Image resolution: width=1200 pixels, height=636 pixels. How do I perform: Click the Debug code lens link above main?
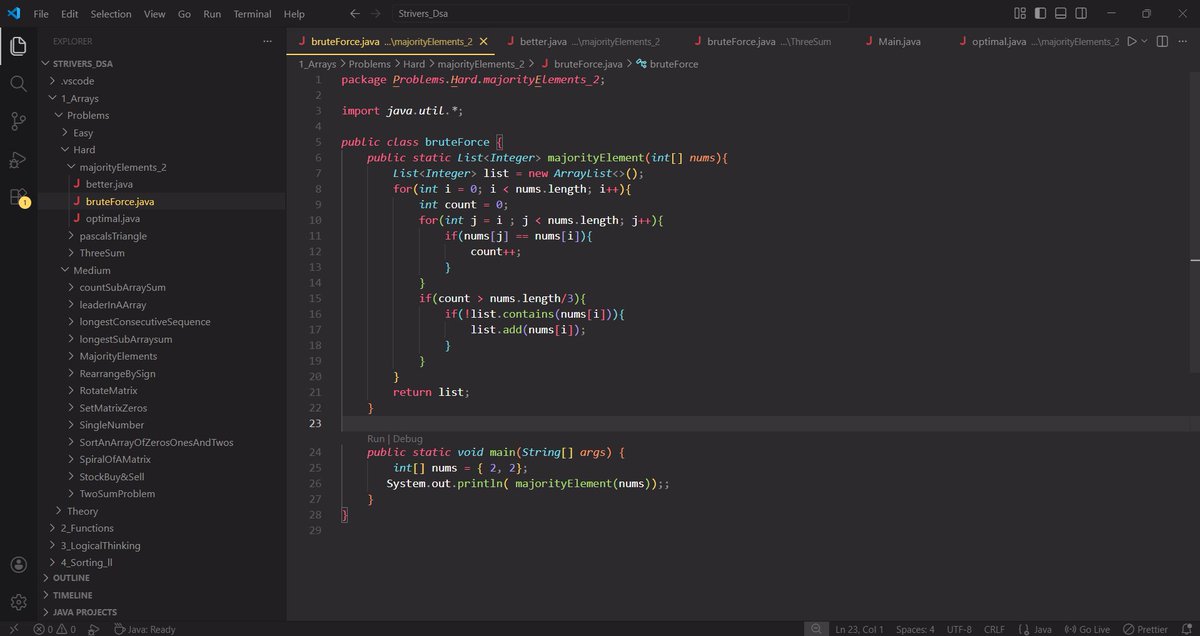pyautogui.click(x=408, y=438)
